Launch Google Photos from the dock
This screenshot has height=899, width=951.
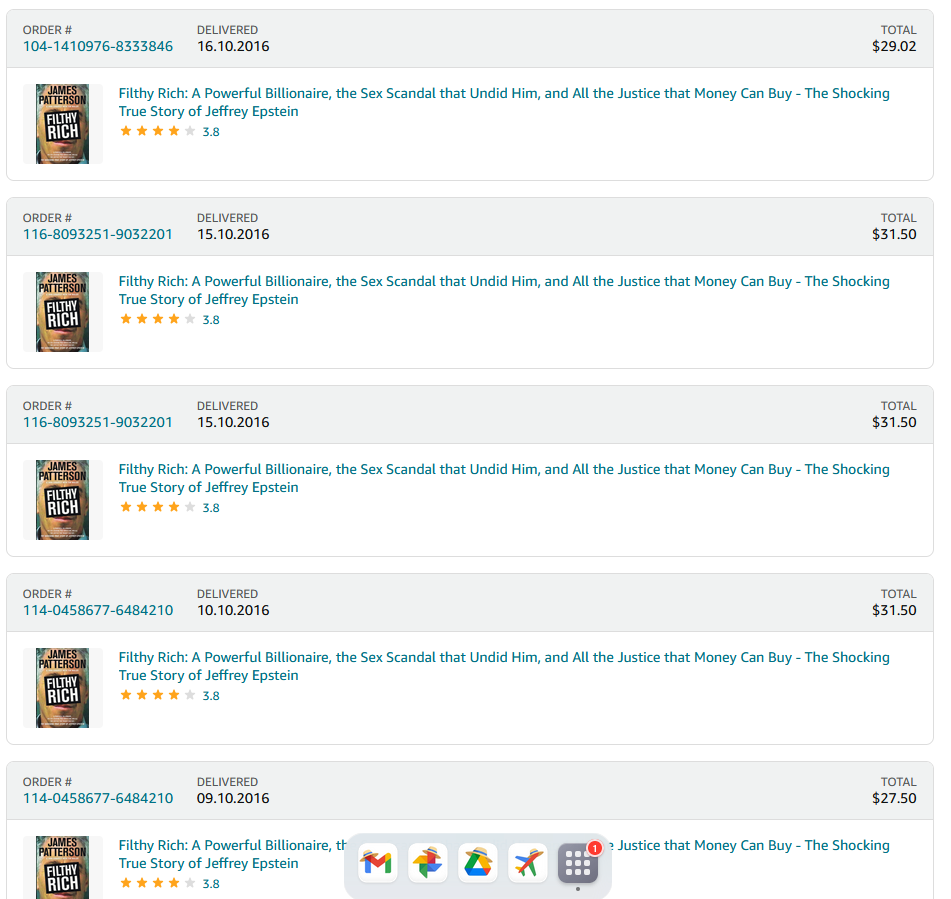[428, 862]
